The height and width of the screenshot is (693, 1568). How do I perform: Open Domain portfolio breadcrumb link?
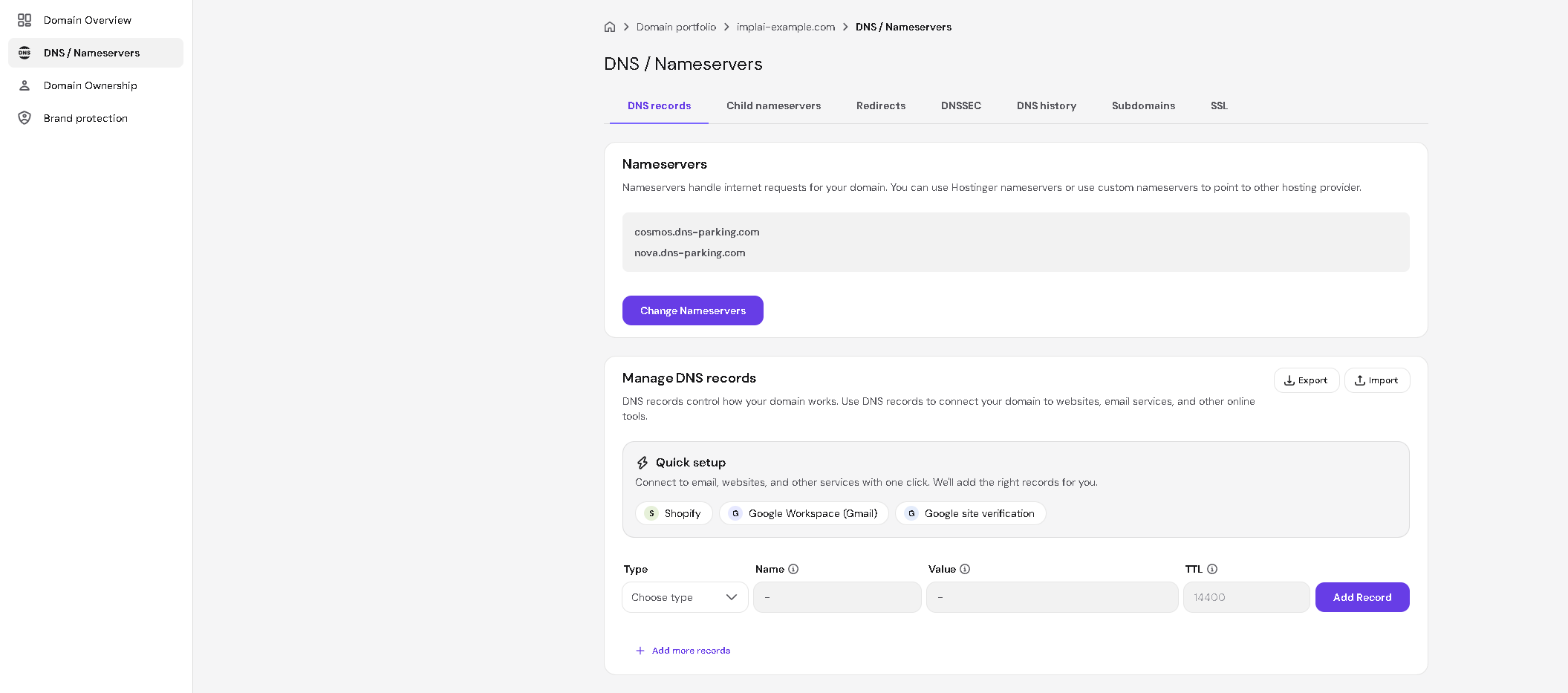click(x=676, y=27)
